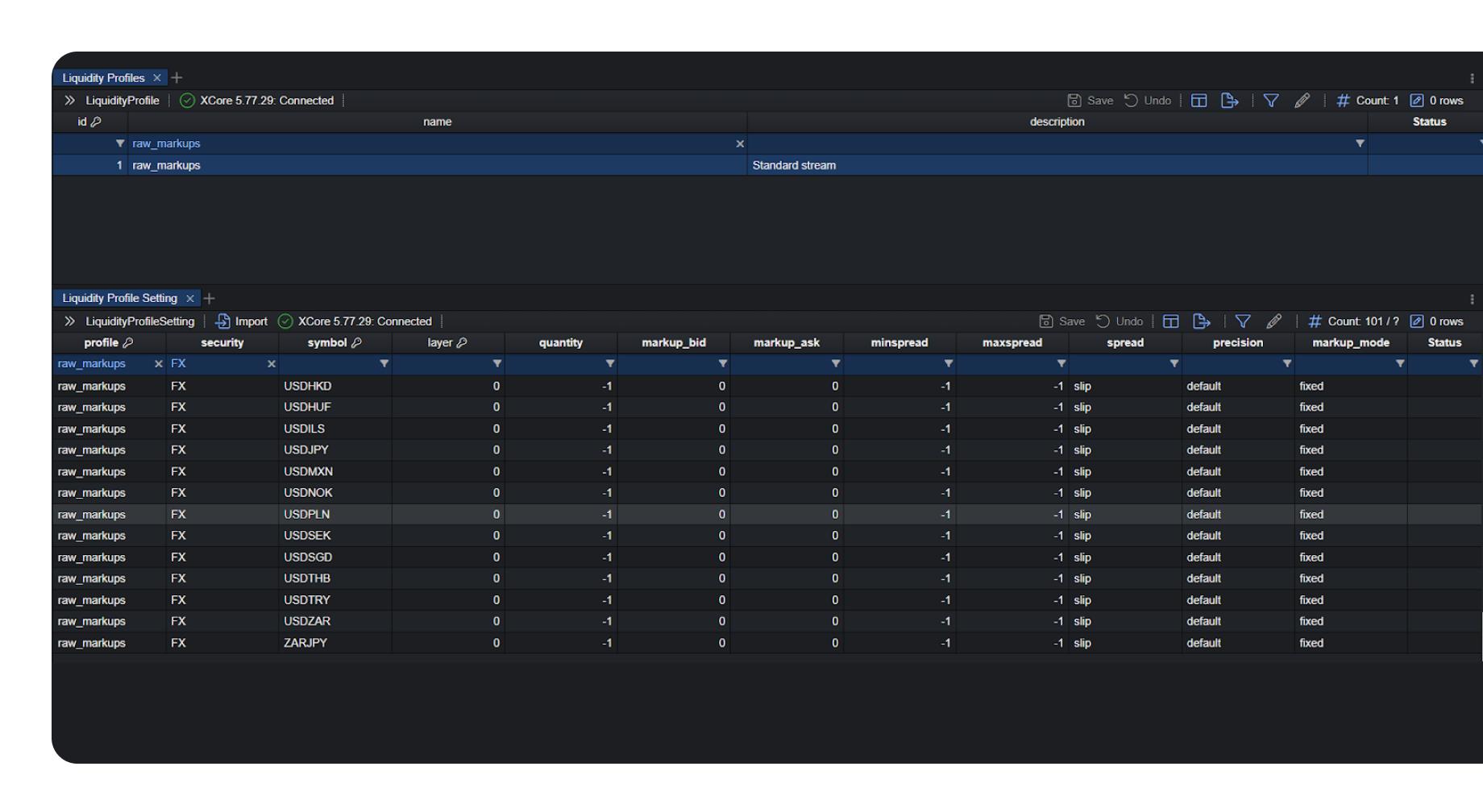Open the Liquidity Profiles panel kebab menu
This screenshot has height=812, width=1483.
pyautogui.click(x=1472, y=78)
